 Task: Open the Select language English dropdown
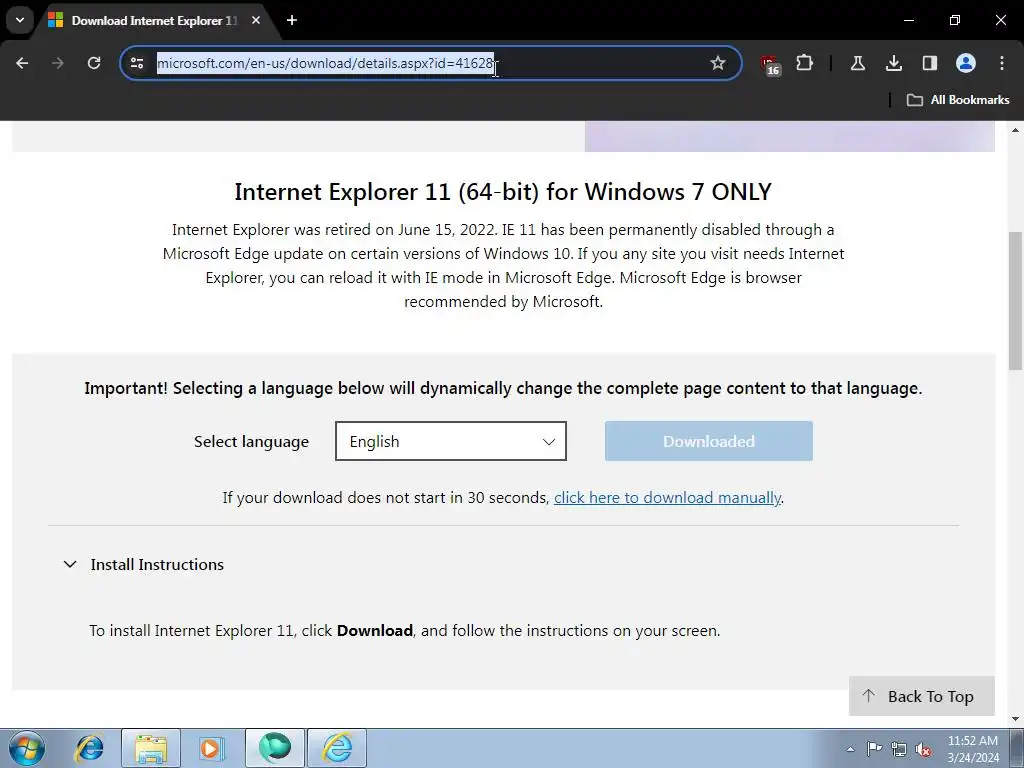point(451,441)
